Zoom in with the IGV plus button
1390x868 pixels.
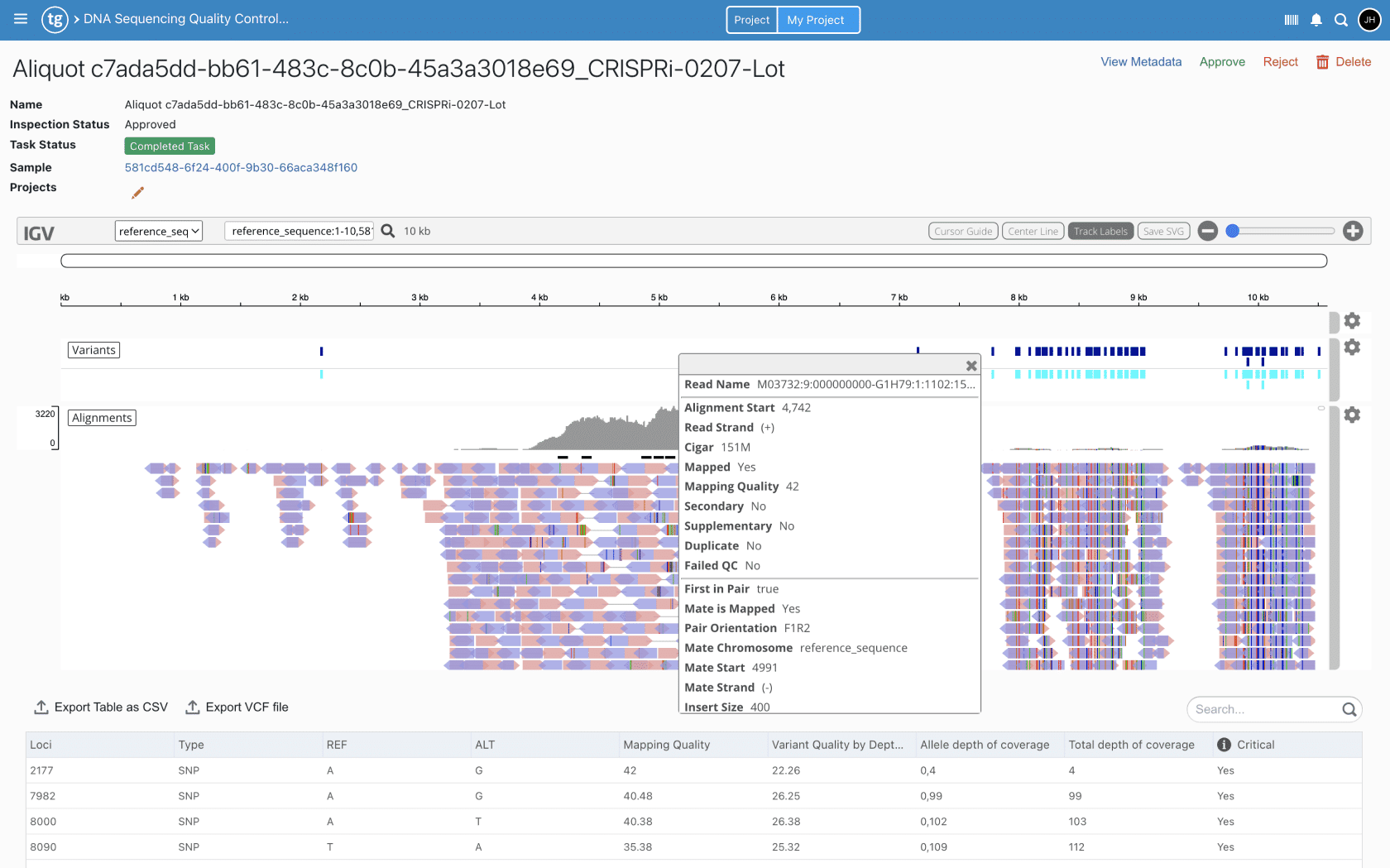click(1354, 231)
